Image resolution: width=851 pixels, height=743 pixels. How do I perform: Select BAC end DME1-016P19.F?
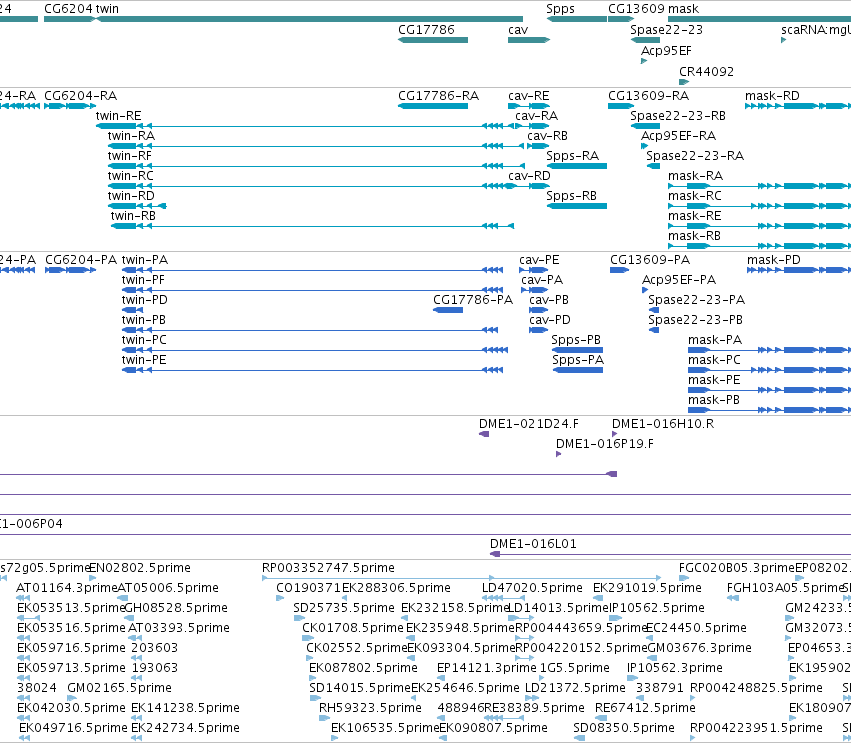(605, 444)
